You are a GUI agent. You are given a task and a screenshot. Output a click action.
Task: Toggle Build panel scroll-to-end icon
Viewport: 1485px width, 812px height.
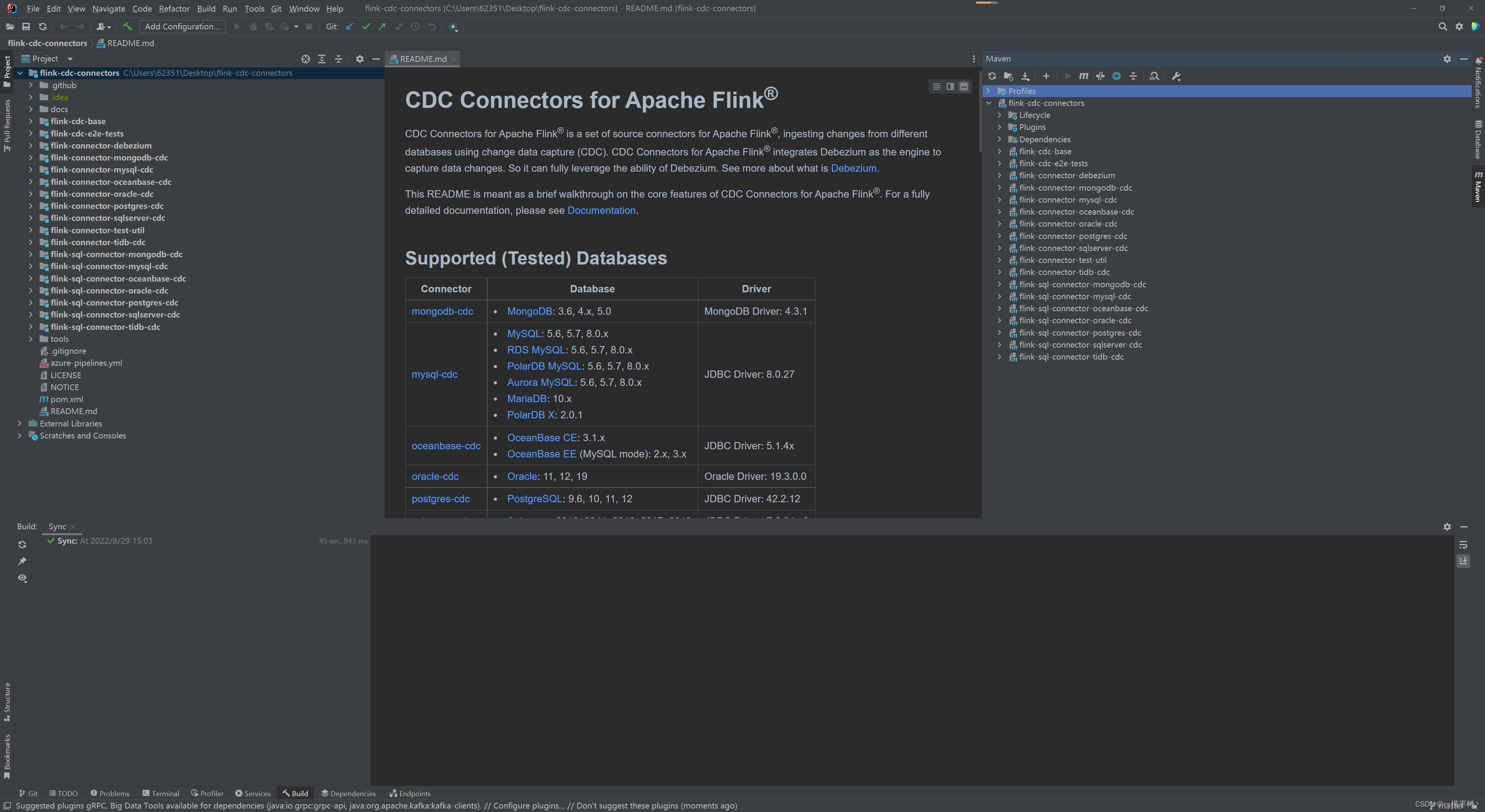pyautogui.click(x=1463, y=561)
